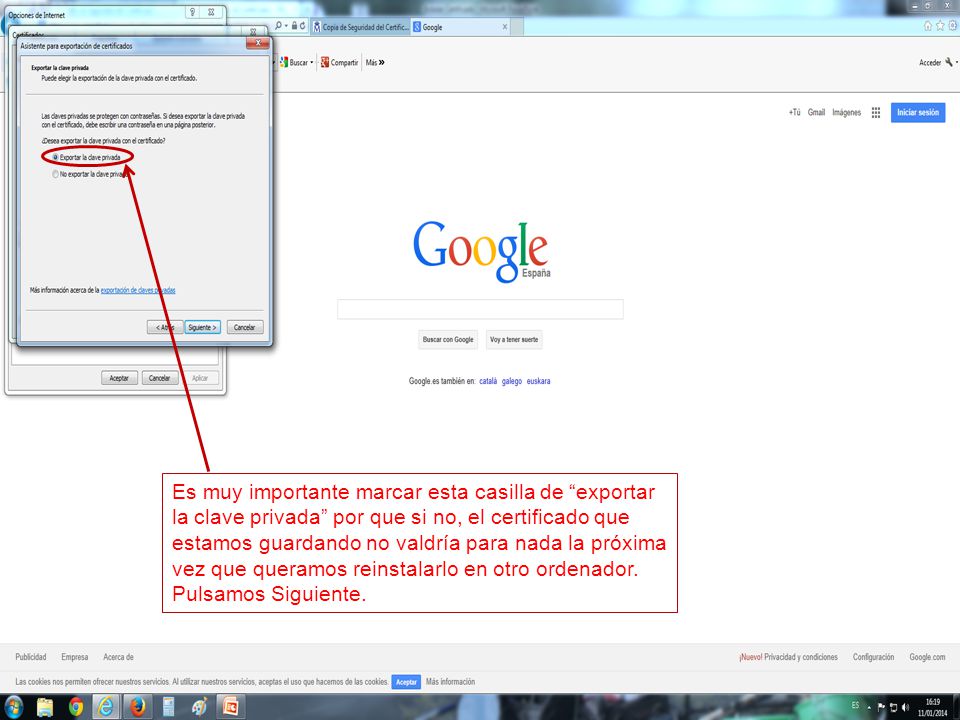This screenshot has width=960, height=720.
Task: Open the Google apps grid icon
Action: click(x=876, y=113)
